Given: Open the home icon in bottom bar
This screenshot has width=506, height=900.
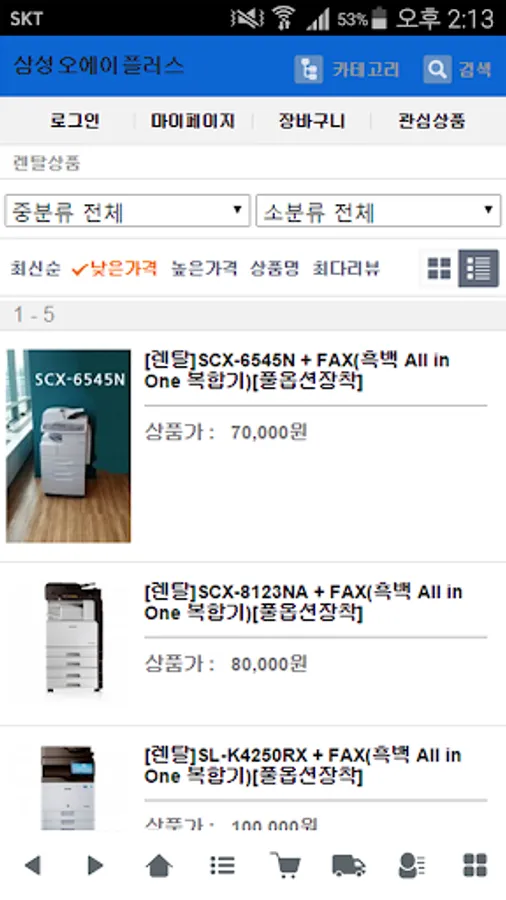Looking at the screenshot, I should coord(159,865).
